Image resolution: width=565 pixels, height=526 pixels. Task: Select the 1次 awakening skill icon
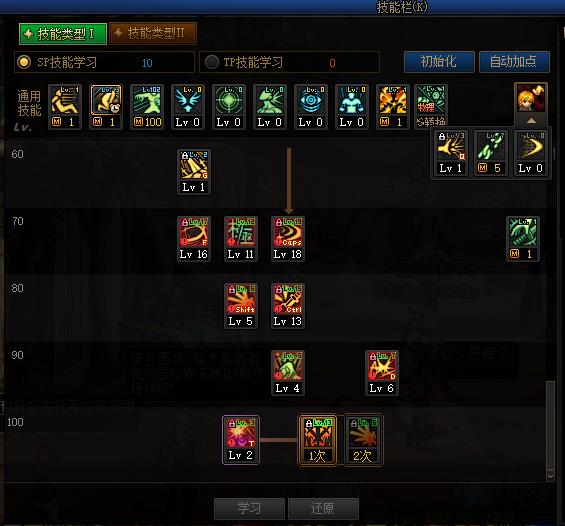coord(317,440)
